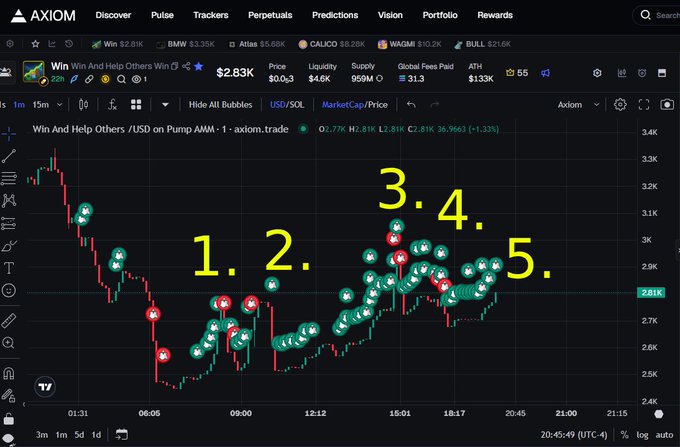Open the BMW $3.35K ticker
680x447 pixels.
click(x=185, y=44)
